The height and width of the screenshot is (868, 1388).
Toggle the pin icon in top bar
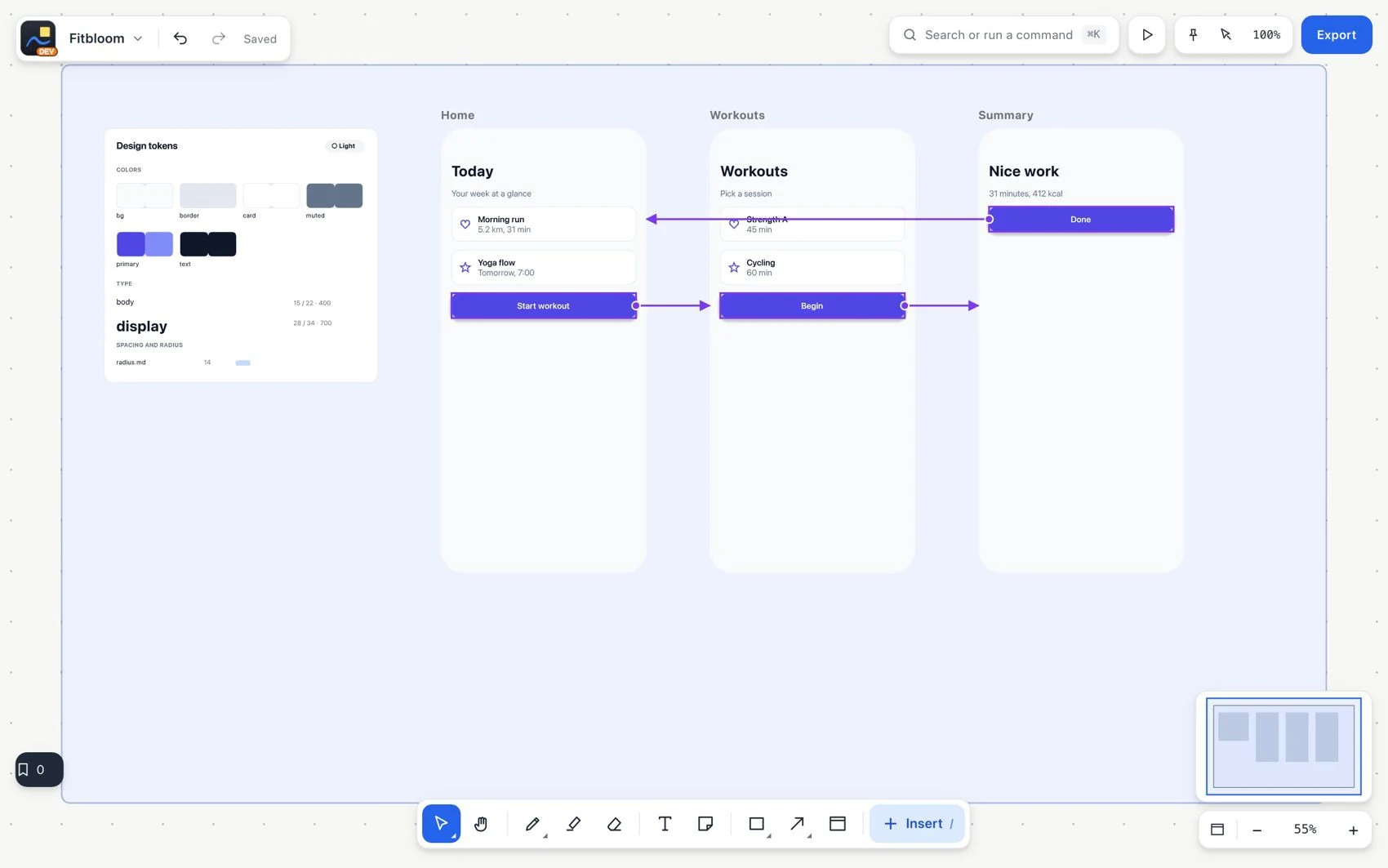(x=1194, y=34)
